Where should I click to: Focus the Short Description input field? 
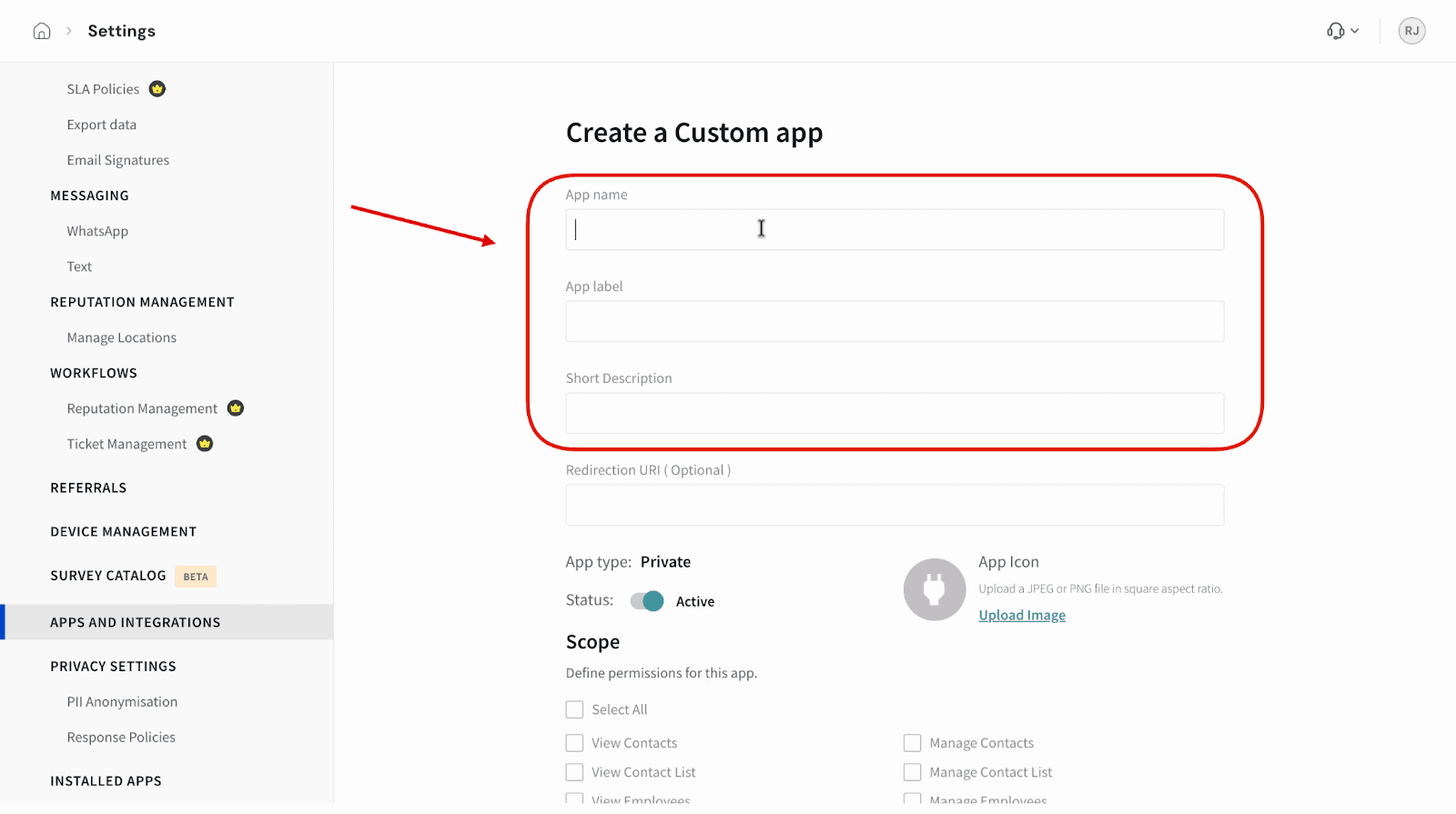[895, 413]
